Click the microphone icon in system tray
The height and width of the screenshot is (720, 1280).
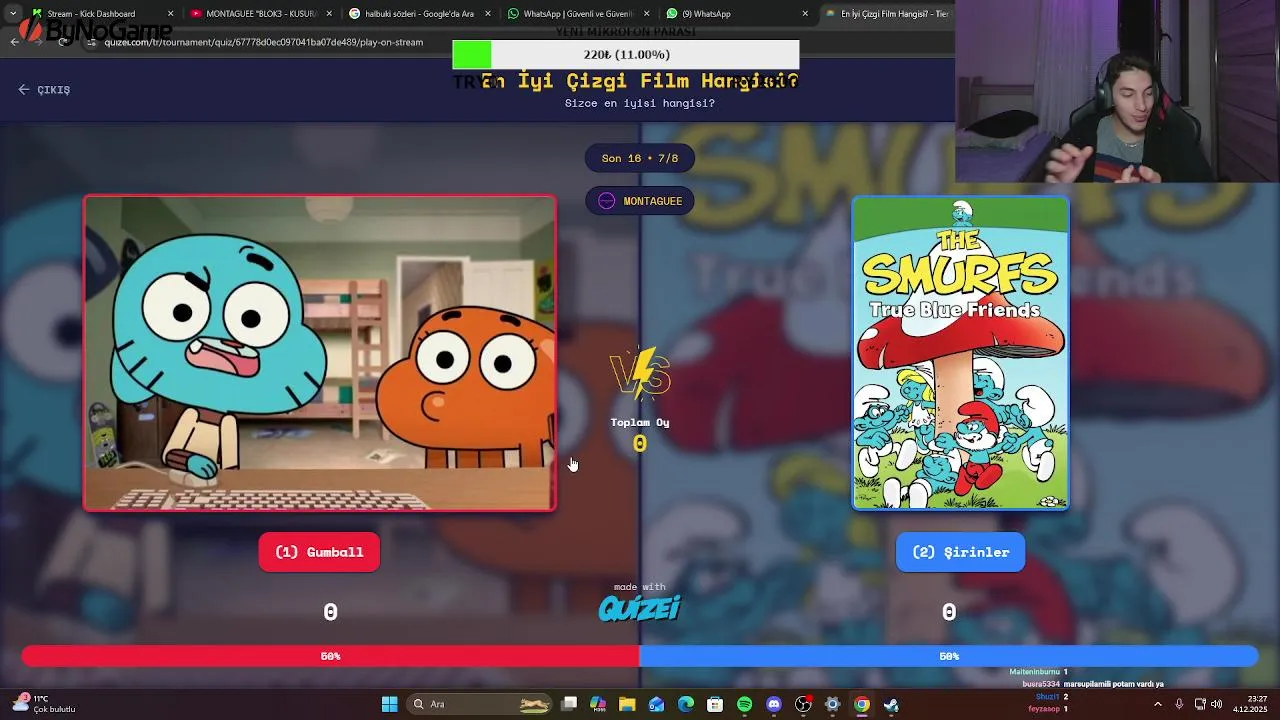[x=1179, y=704]
